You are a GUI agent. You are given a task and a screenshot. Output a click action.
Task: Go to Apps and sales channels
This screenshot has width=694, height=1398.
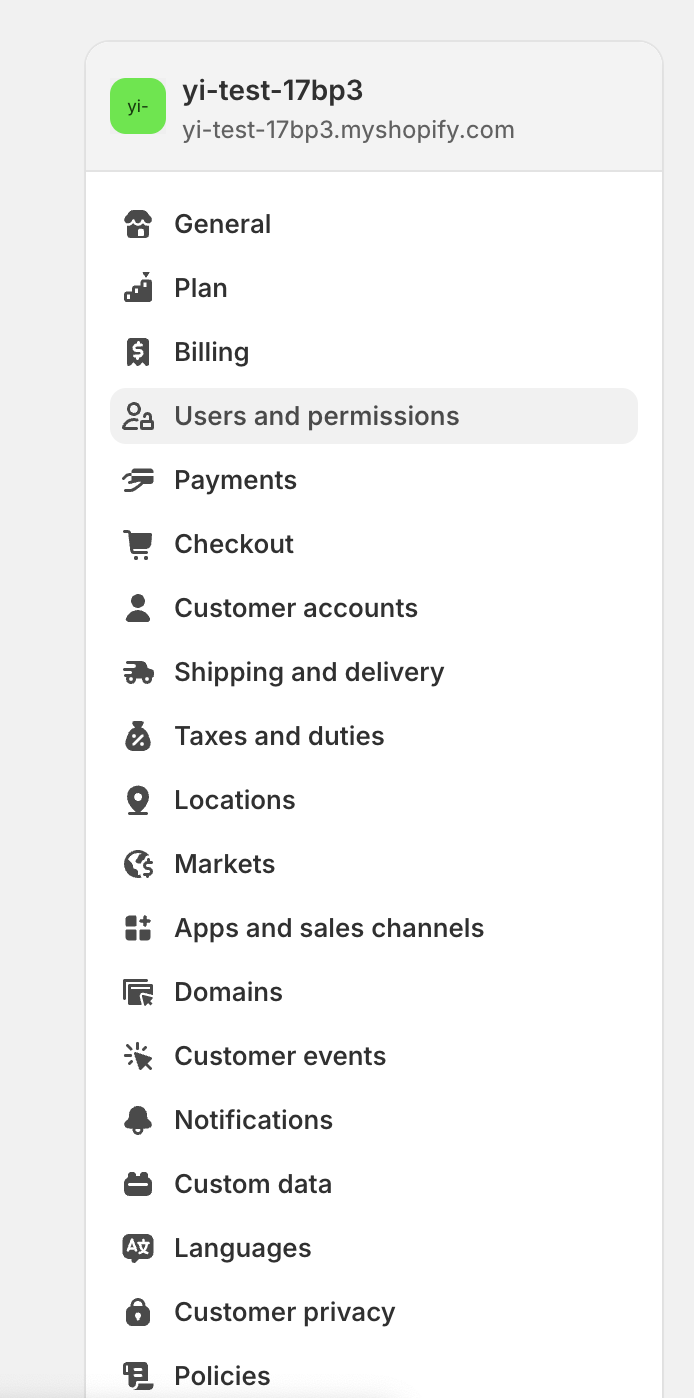pyautogui.click(x=328, y=928)
